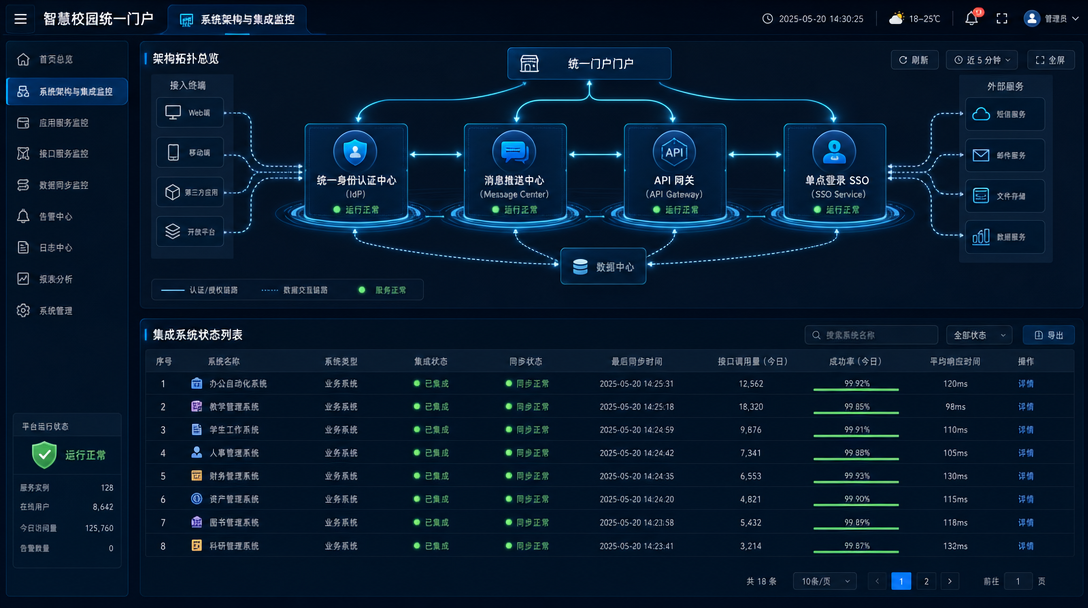Select the 消息推送中心 chat icon
Image resolution: width=1088 pixels, height=608 pixels.
[514, 151]
